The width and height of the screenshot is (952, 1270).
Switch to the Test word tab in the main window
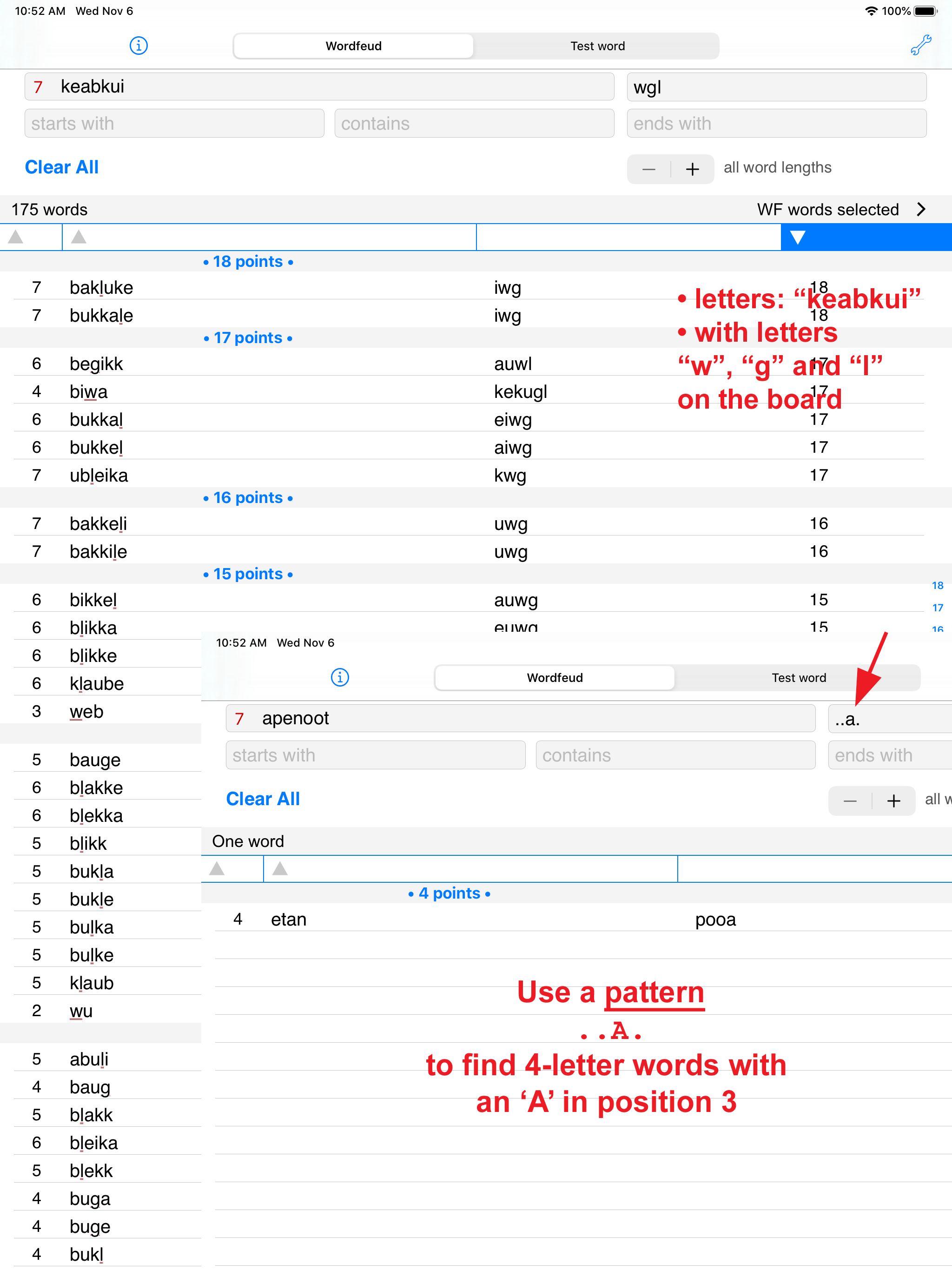tap(597, 46)
